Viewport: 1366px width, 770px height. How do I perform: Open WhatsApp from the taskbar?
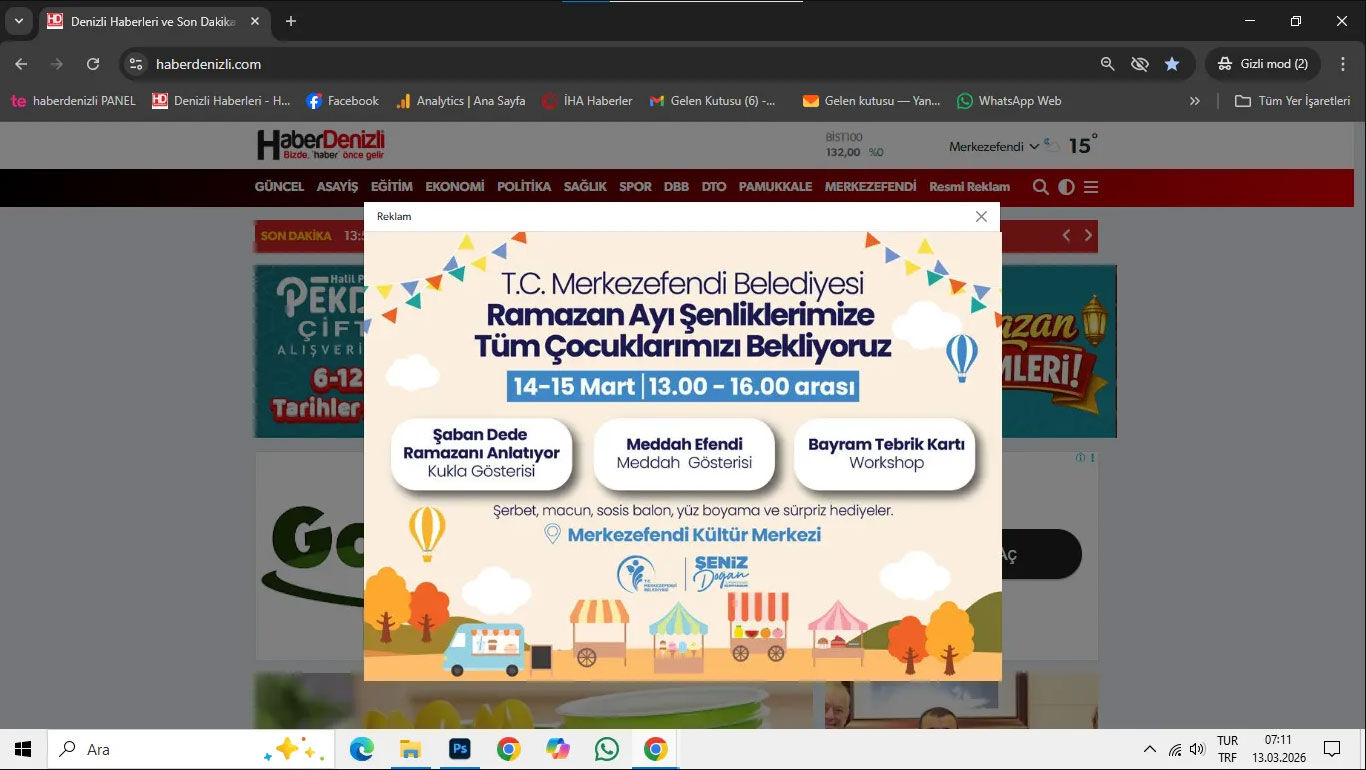[x=606, y=749]
